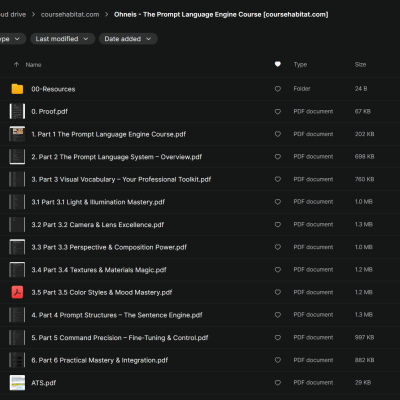This screenshot has width=400, height=400.
Task: Favourite 3.5 Color Styles & Mood Mastery.pdf
Action: [278, 292]
